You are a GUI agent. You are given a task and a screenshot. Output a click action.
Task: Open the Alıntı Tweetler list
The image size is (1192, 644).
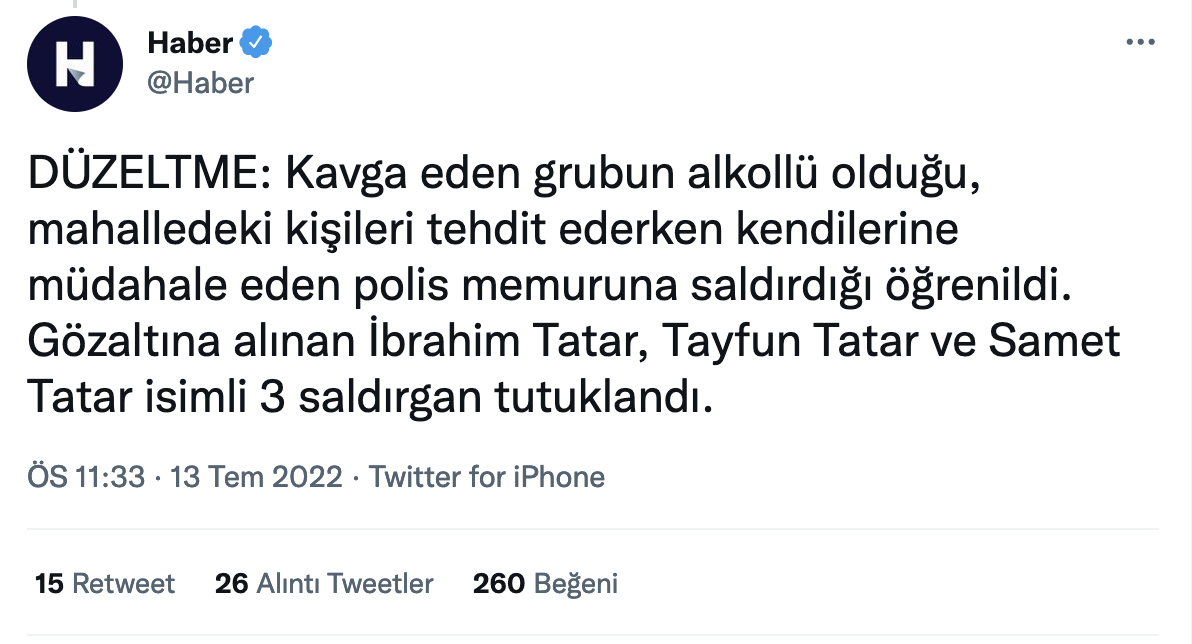pyautogui.click(x=345, y=583)
